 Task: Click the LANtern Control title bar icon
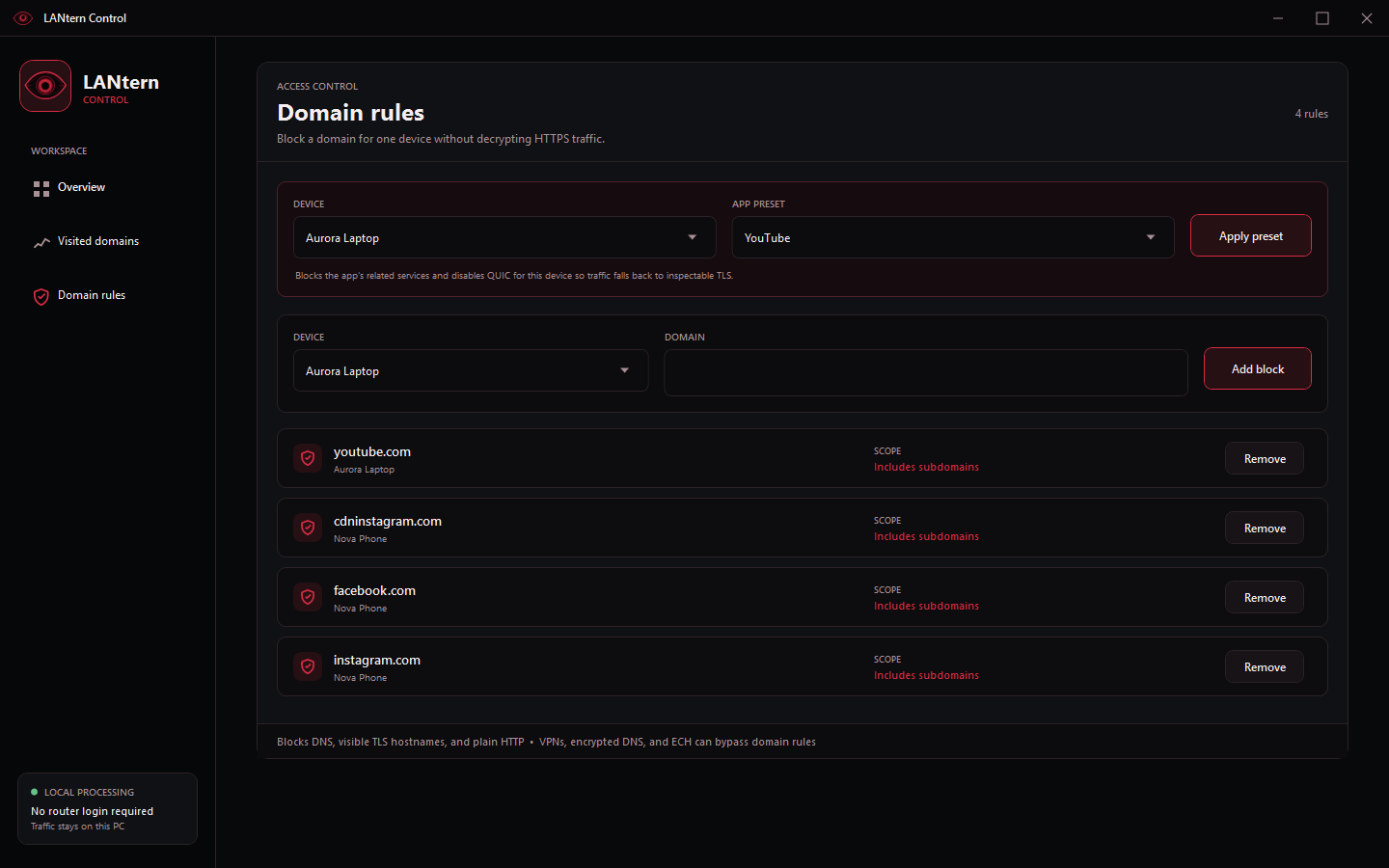[x=23, y=18]
